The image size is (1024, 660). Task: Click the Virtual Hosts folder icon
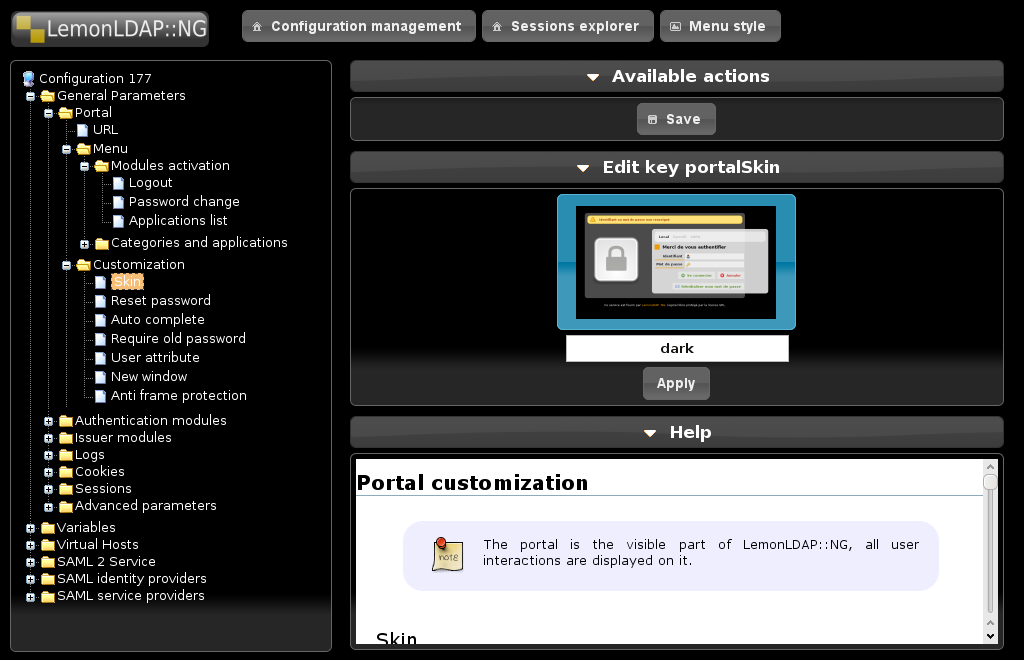(x=48, y=545)
